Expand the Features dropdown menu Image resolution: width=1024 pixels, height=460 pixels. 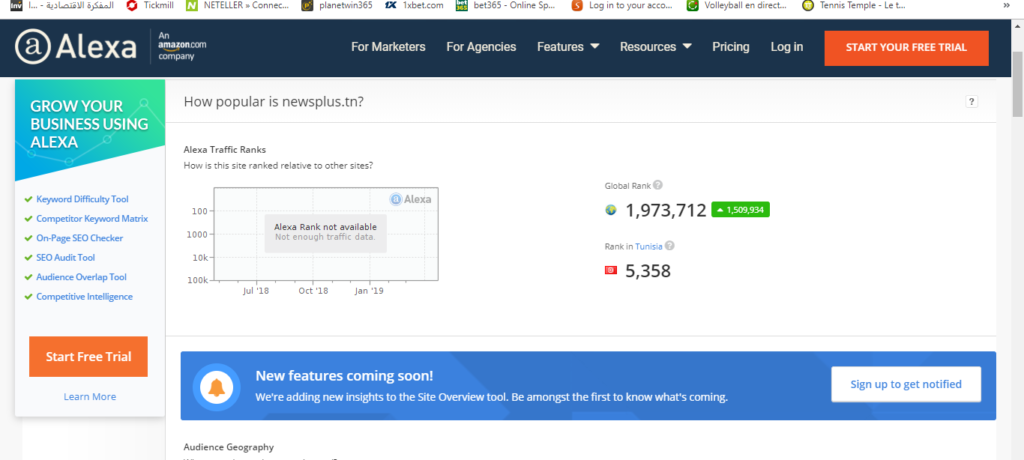[567, 47]
